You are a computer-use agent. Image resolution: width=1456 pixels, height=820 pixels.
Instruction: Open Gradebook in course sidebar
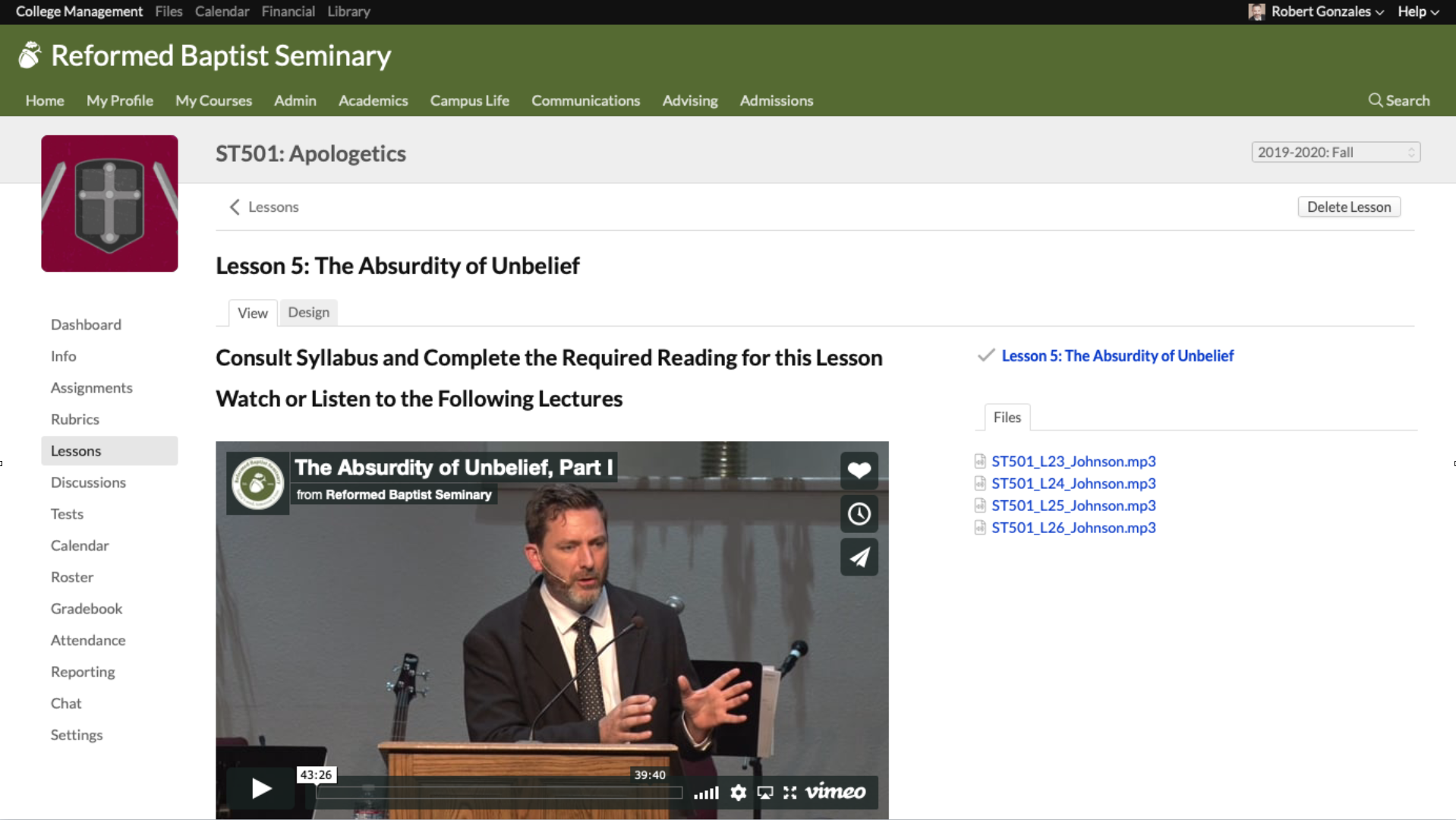click(x=86, y=609)
